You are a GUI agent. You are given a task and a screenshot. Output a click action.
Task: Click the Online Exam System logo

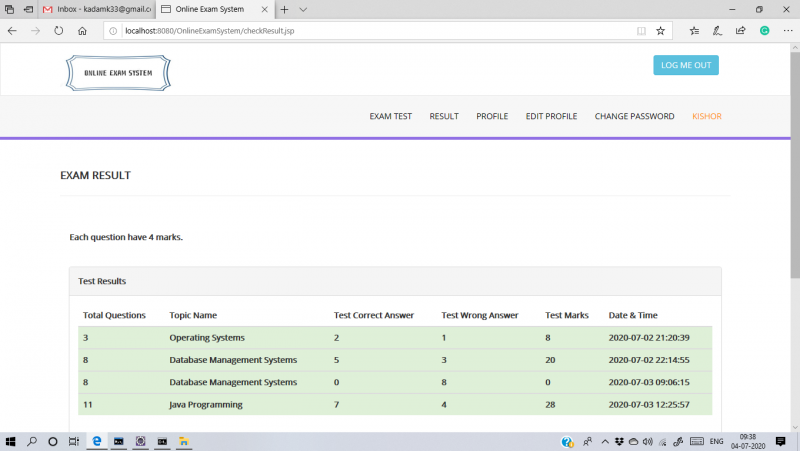coord(118,73)
